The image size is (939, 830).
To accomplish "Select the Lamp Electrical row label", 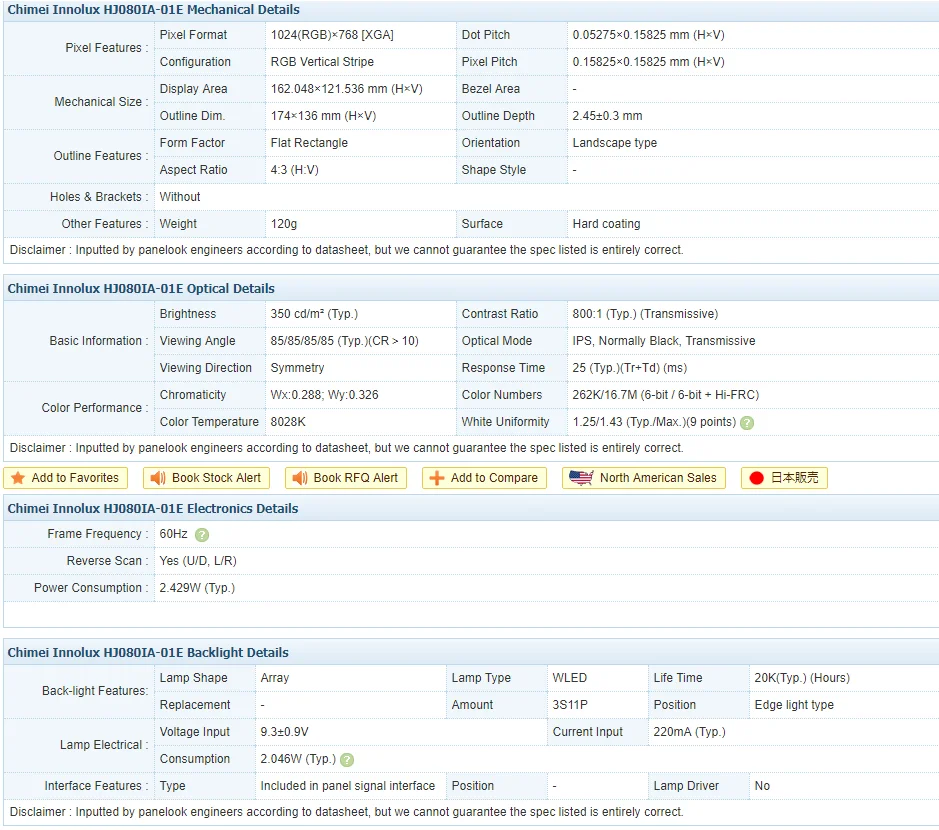I will tap(104, 746).
